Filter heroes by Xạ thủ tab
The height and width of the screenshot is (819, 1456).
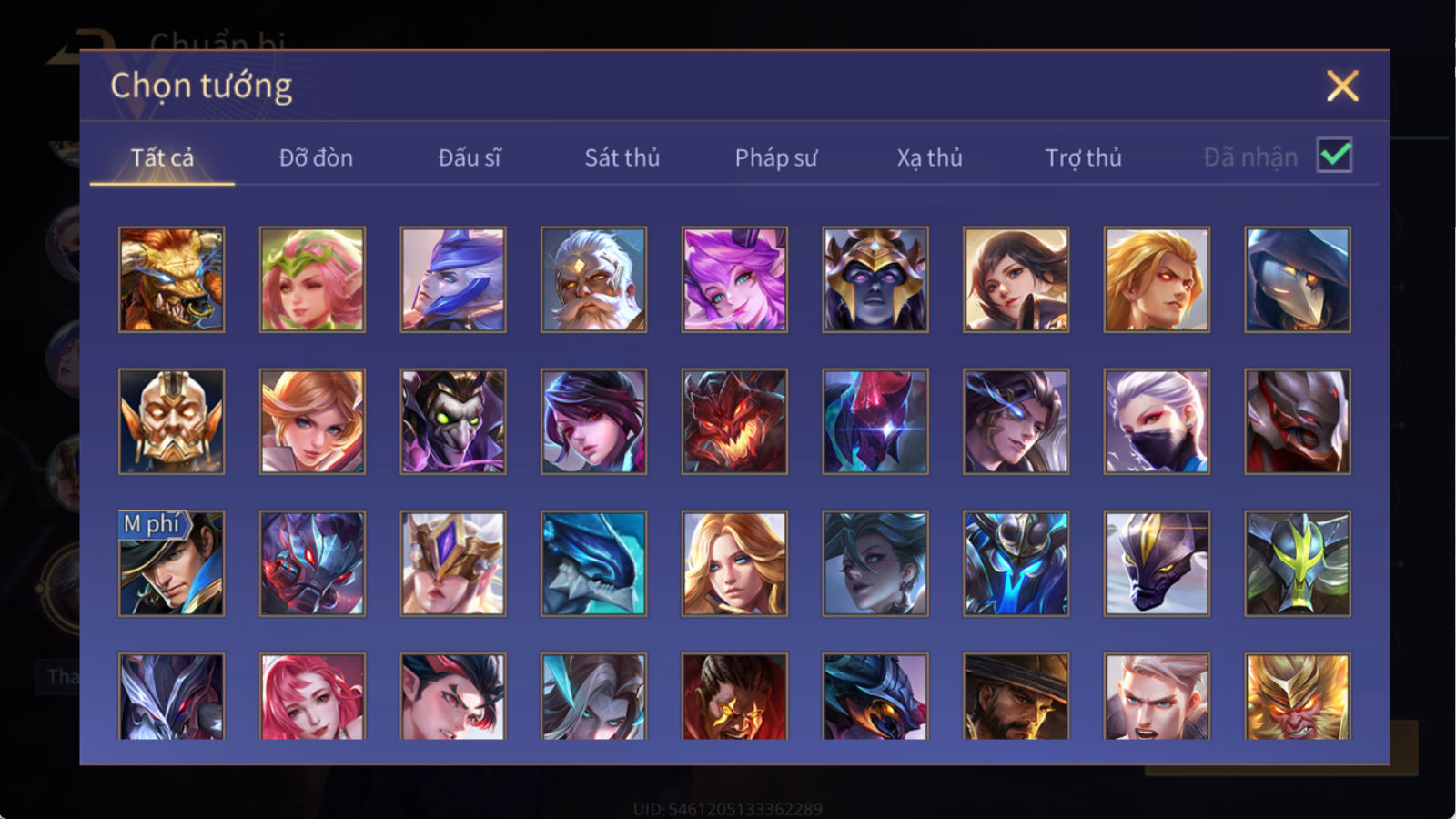click(x=929, y=157)
